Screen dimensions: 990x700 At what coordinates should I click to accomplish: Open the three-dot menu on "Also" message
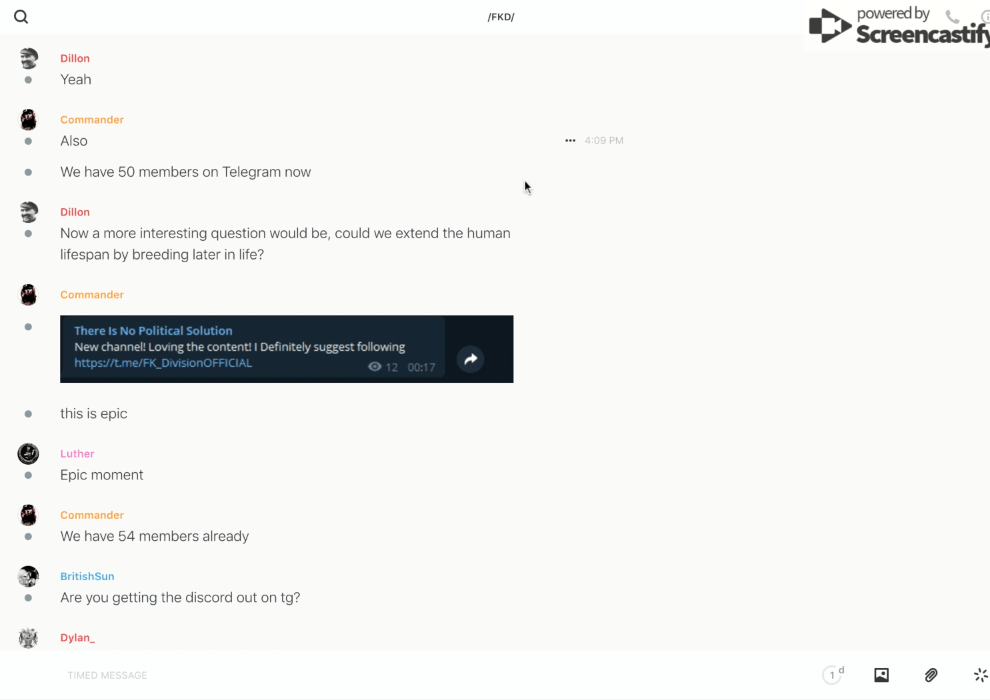570,141
